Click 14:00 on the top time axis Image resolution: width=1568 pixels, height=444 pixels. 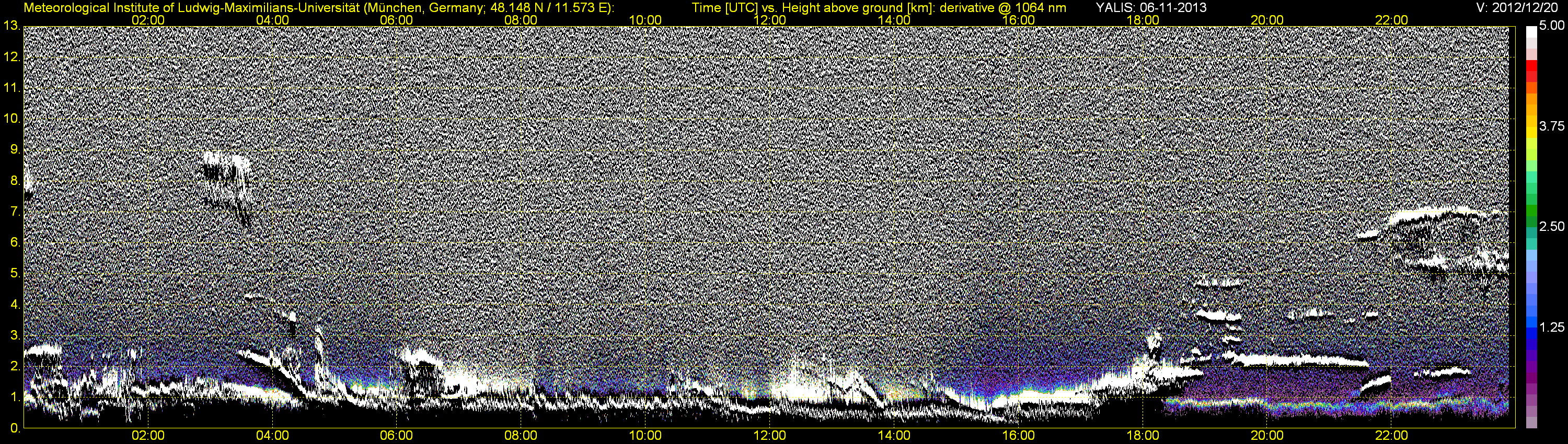894,20
